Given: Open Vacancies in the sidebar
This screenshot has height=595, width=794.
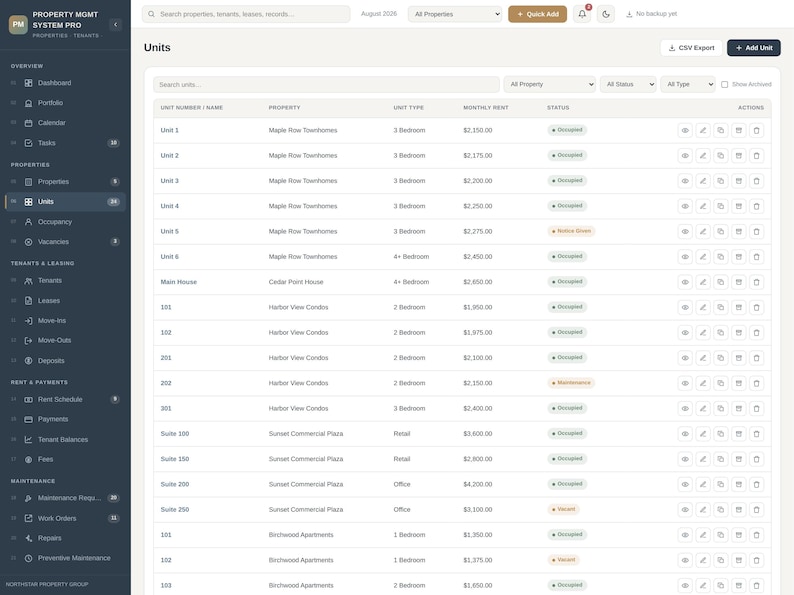Looking at the screenshot, I should [65, 242].
